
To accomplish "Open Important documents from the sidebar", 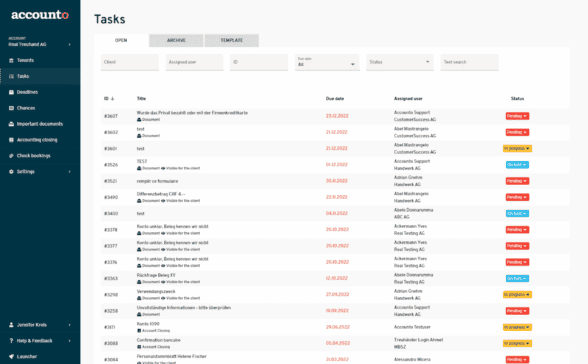I will (x=40, y=124).
